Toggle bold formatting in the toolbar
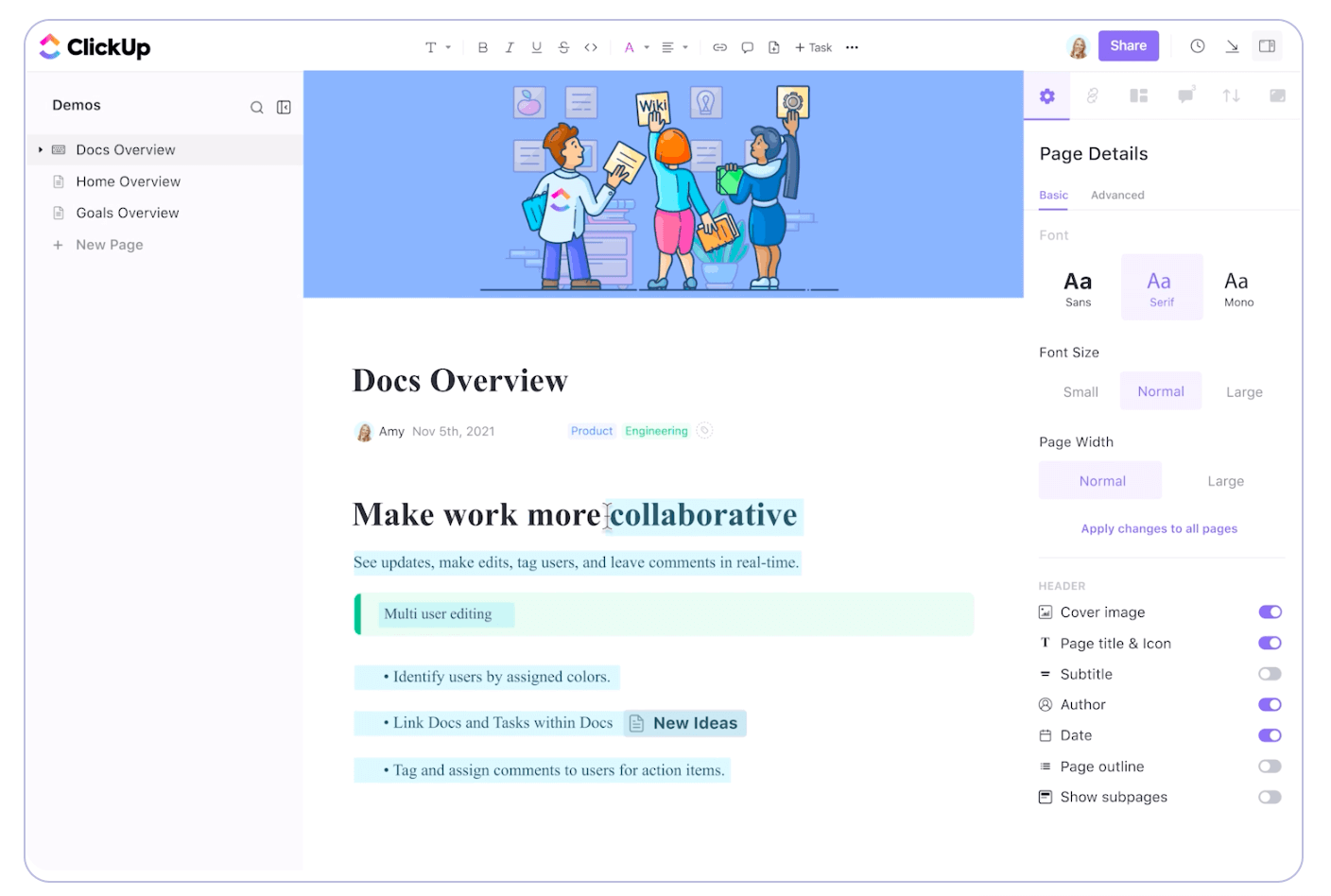Viewport: 1331px width, 896px height. pos(482,46)
